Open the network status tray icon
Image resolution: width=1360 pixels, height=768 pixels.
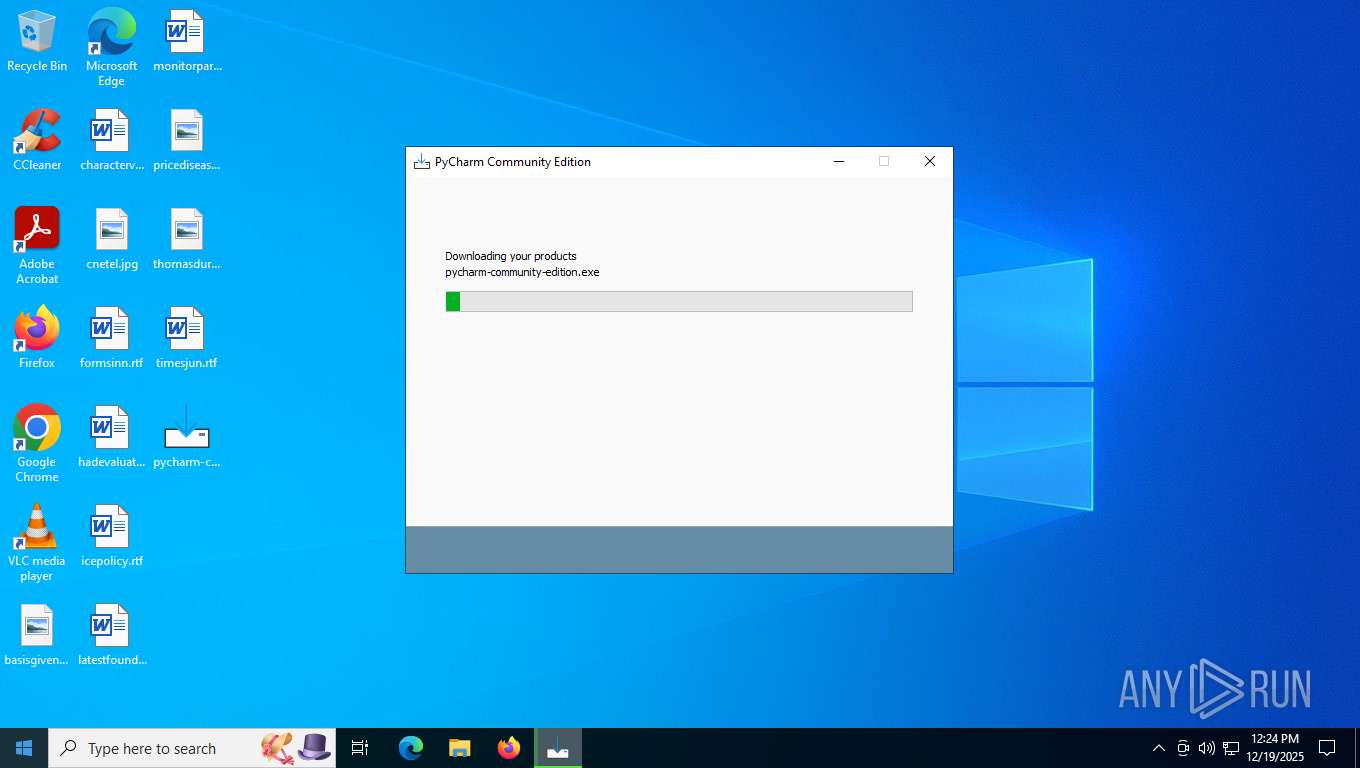tap(1231, 748)
